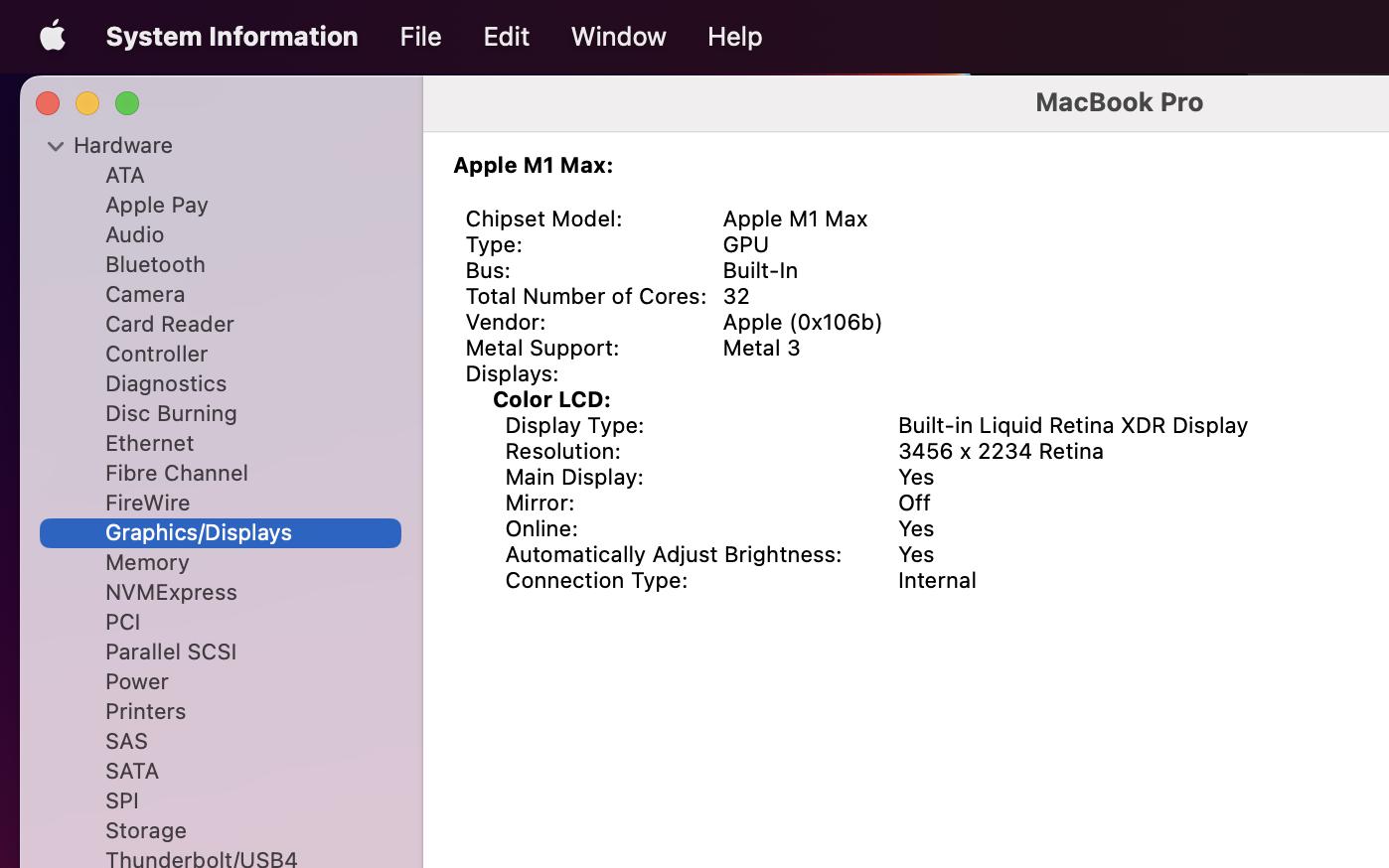
Task: Click the green full-screen window button
Action: 127,103
